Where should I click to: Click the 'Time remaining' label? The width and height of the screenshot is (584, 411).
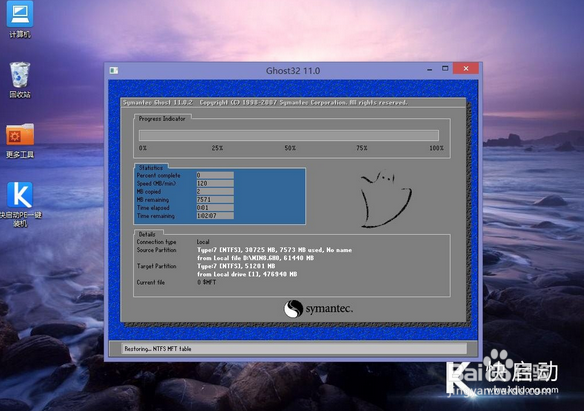click(155, 216)
